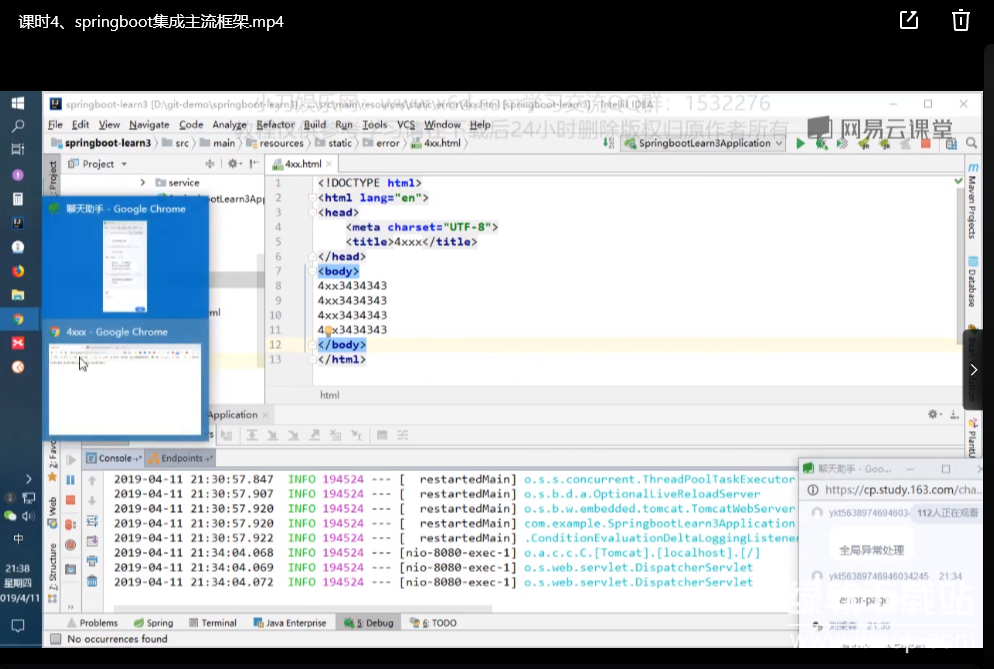Image resolution: width=994 pixels, height=669 pixels.
Task: Open Search Everywhere magnifier in IntelliJ toolbar
Action: tap(972, 144)
